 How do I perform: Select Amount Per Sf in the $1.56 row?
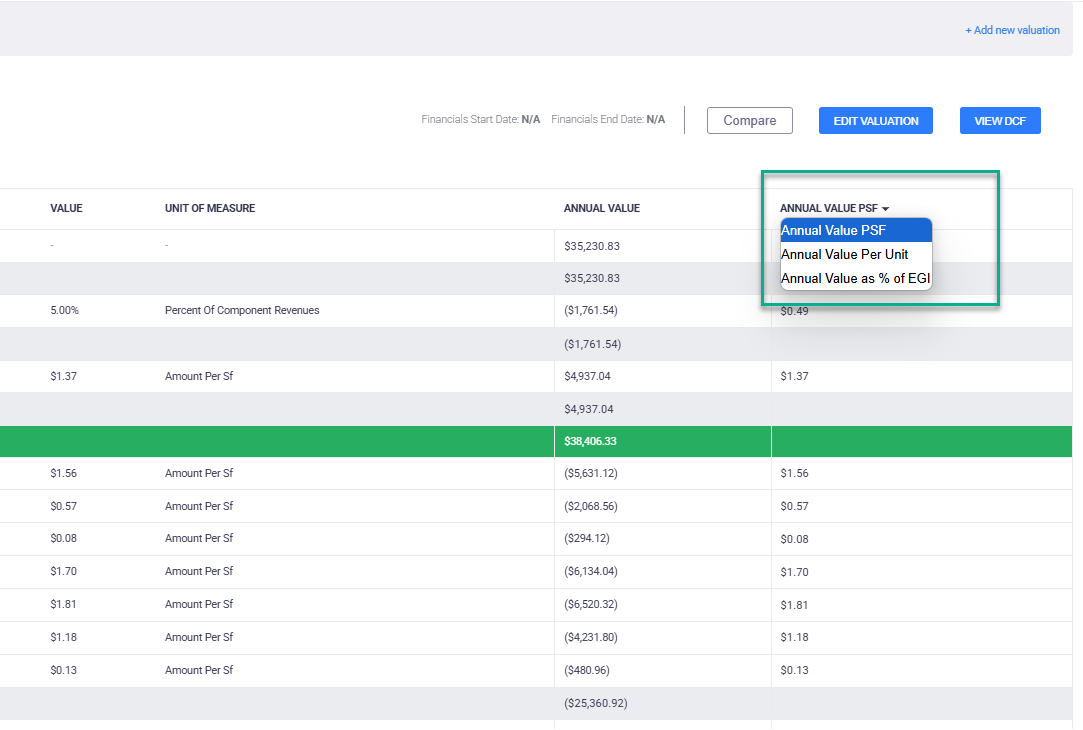pos(199,473)
